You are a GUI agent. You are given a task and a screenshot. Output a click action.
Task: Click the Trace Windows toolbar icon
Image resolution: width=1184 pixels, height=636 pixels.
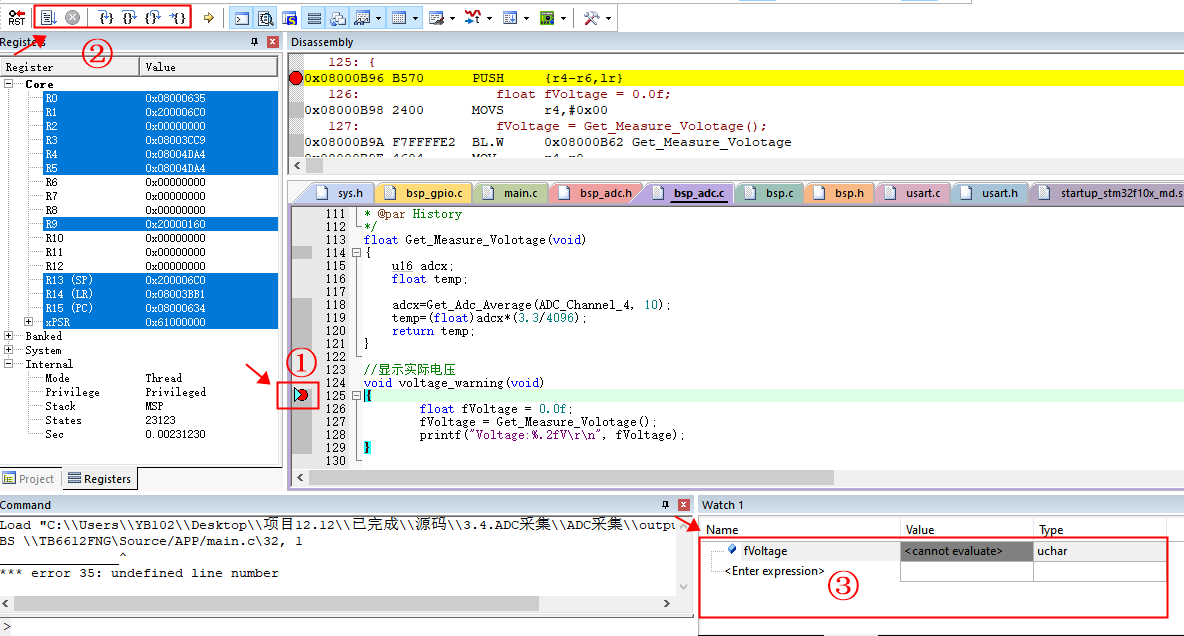[x=510, y=18]
